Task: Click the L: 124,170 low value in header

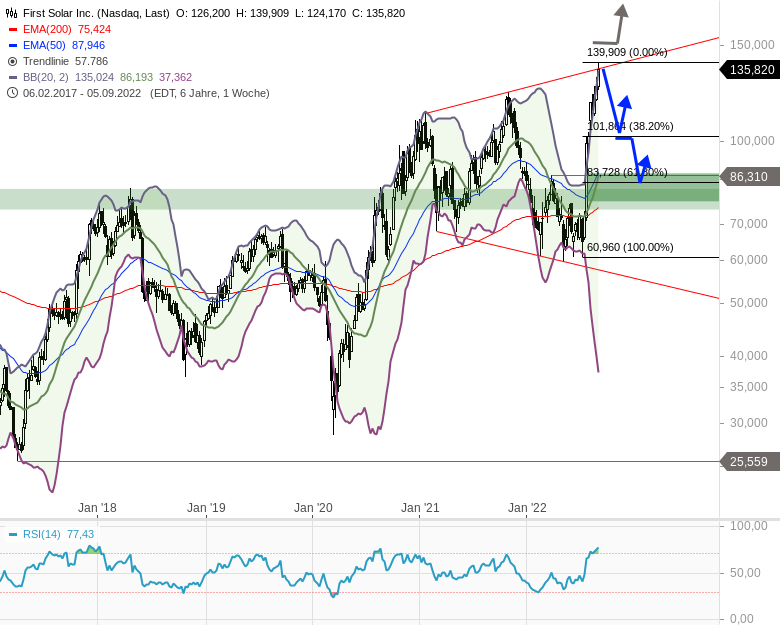Action: 320,13
